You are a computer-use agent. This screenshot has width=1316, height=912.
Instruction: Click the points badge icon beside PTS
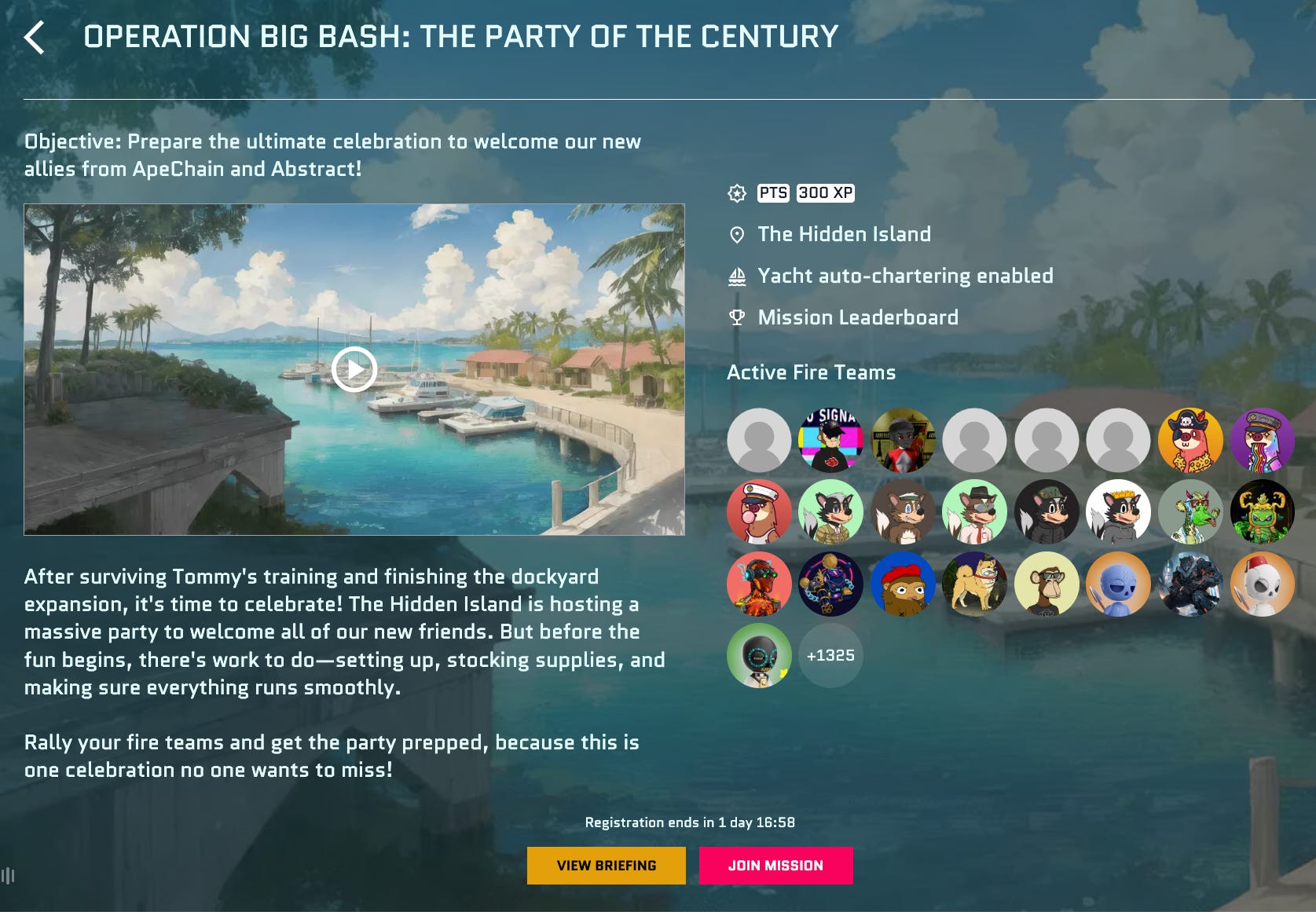click(x=737, y=193)
